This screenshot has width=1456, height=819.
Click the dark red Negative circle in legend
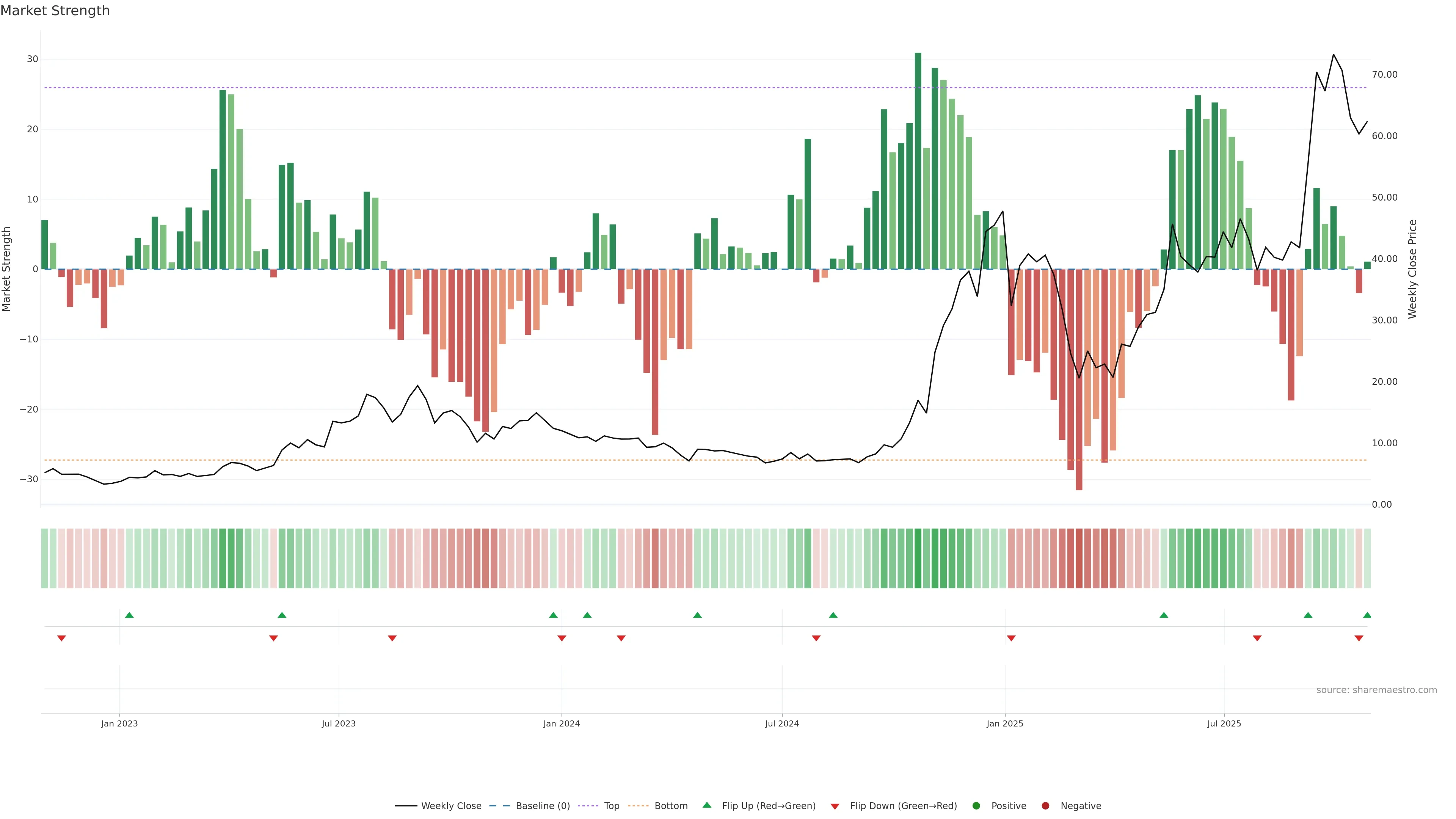(1045, 805)
